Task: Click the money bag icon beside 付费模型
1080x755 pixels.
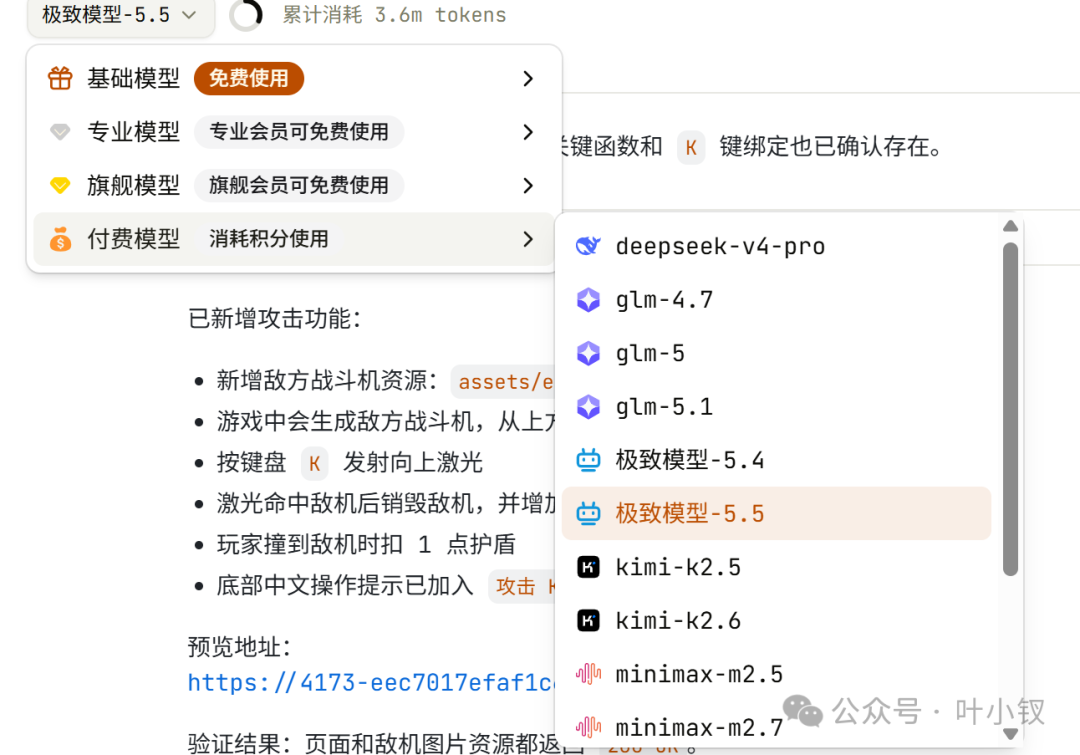Action: (x=60, y=238)
